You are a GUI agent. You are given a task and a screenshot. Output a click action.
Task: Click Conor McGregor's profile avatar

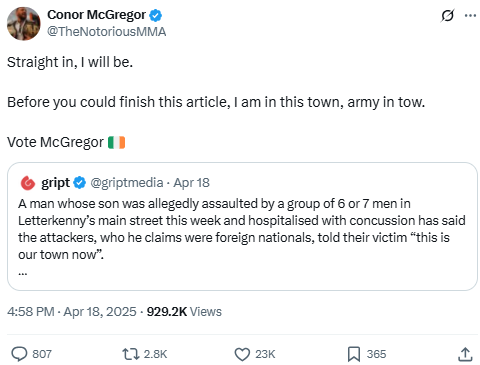click(23, 23)
